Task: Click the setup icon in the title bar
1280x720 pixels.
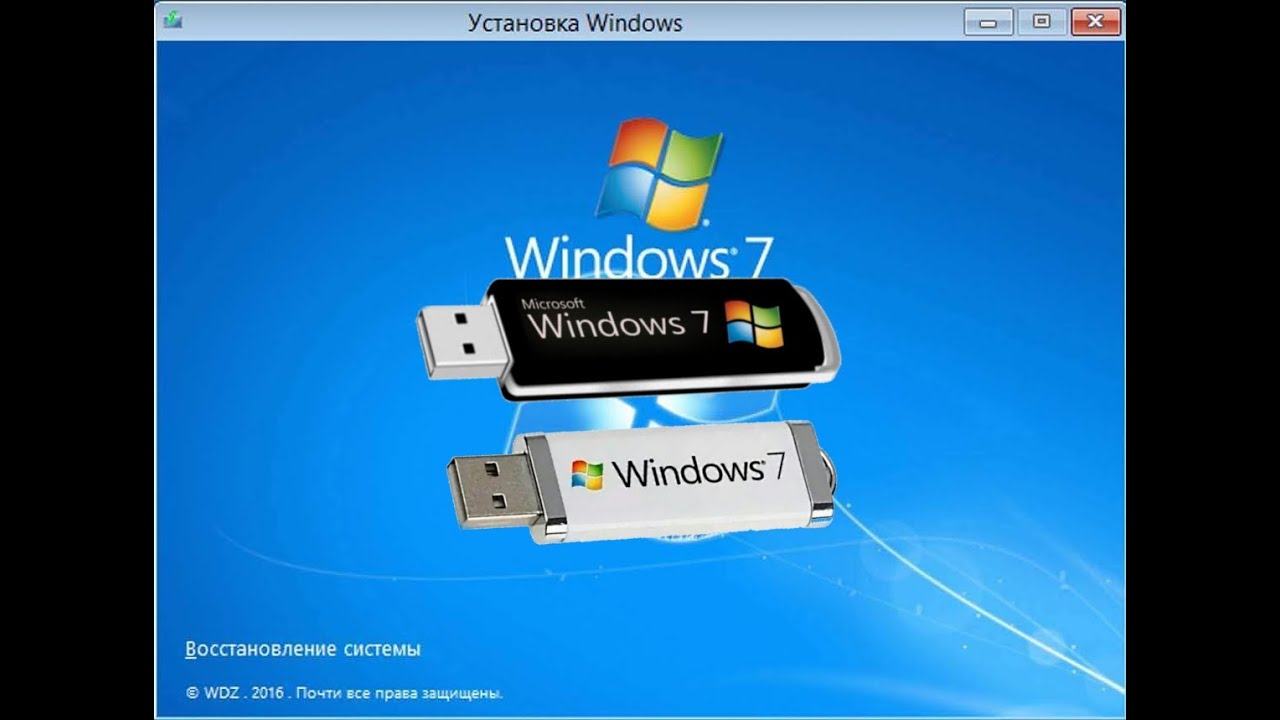Action: tap(173, 20)
